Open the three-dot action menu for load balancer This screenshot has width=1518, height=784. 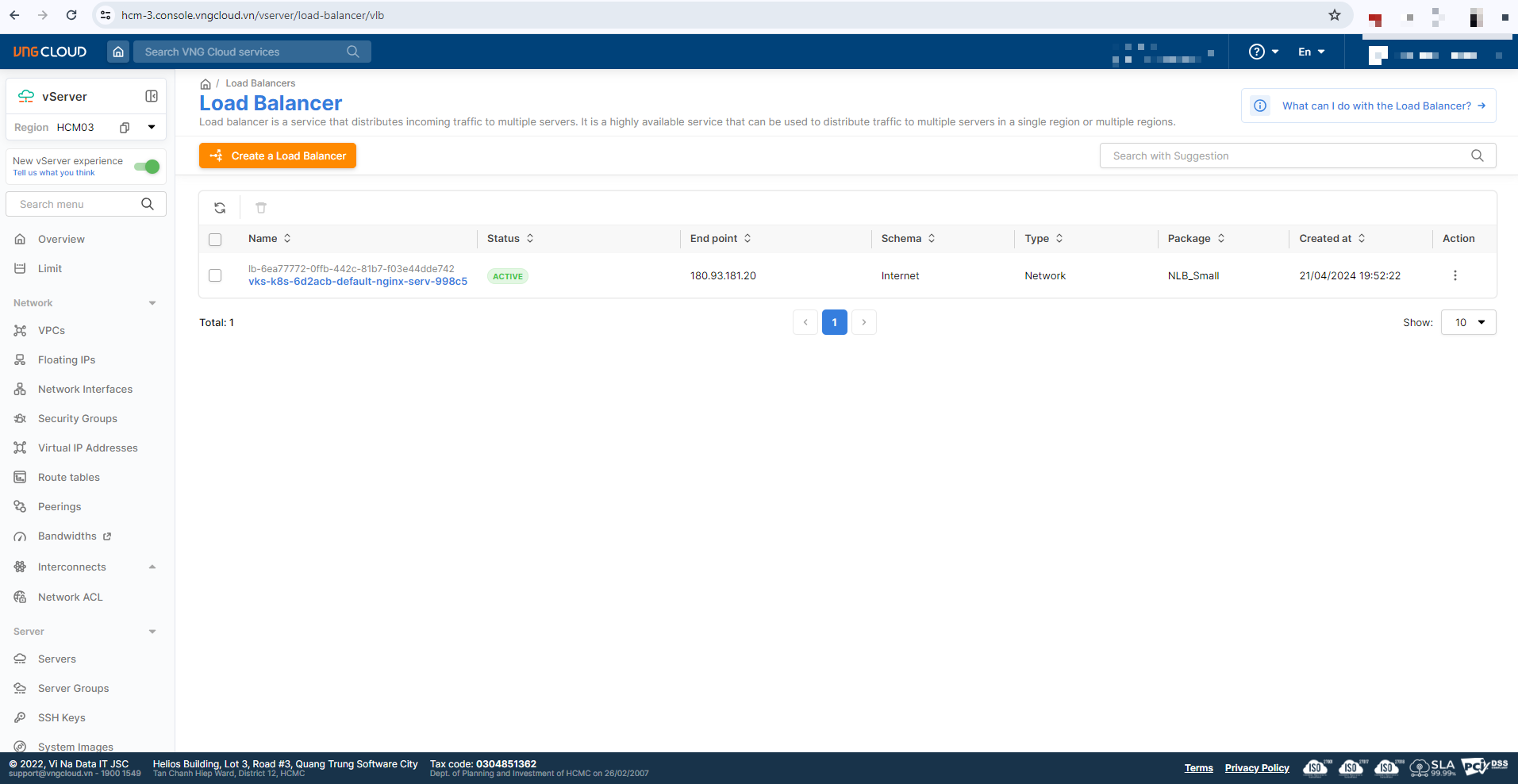coord(1455,275)
